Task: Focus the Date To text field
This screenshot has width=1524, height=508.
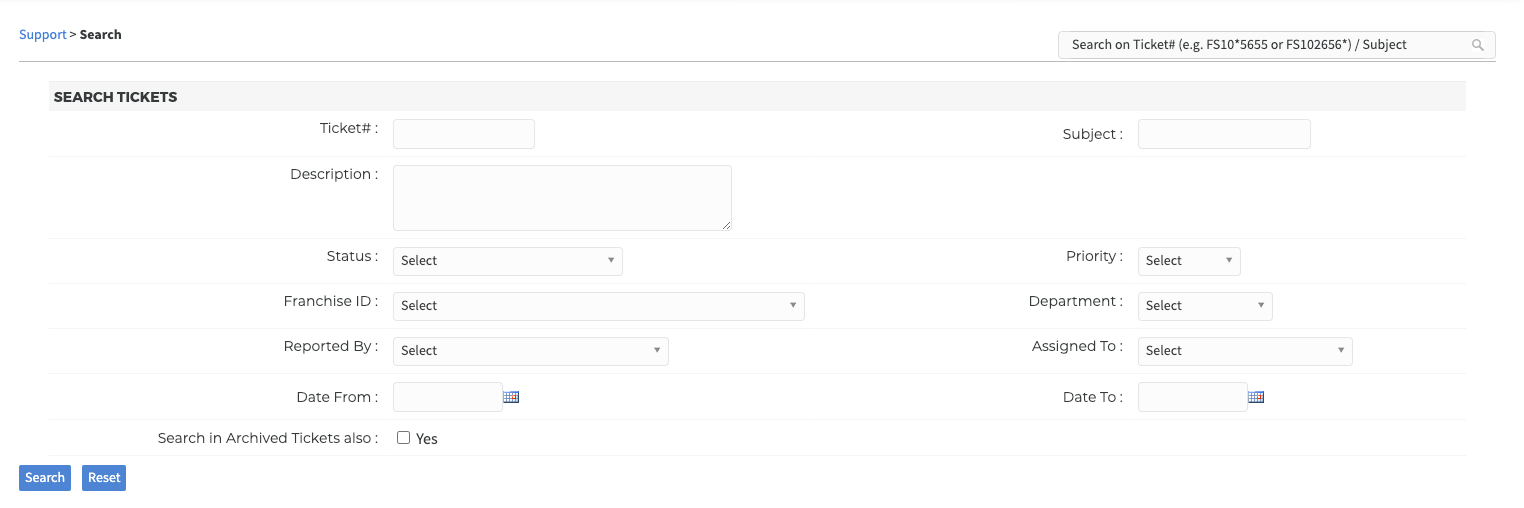Action: click(x=1193, y=397)
